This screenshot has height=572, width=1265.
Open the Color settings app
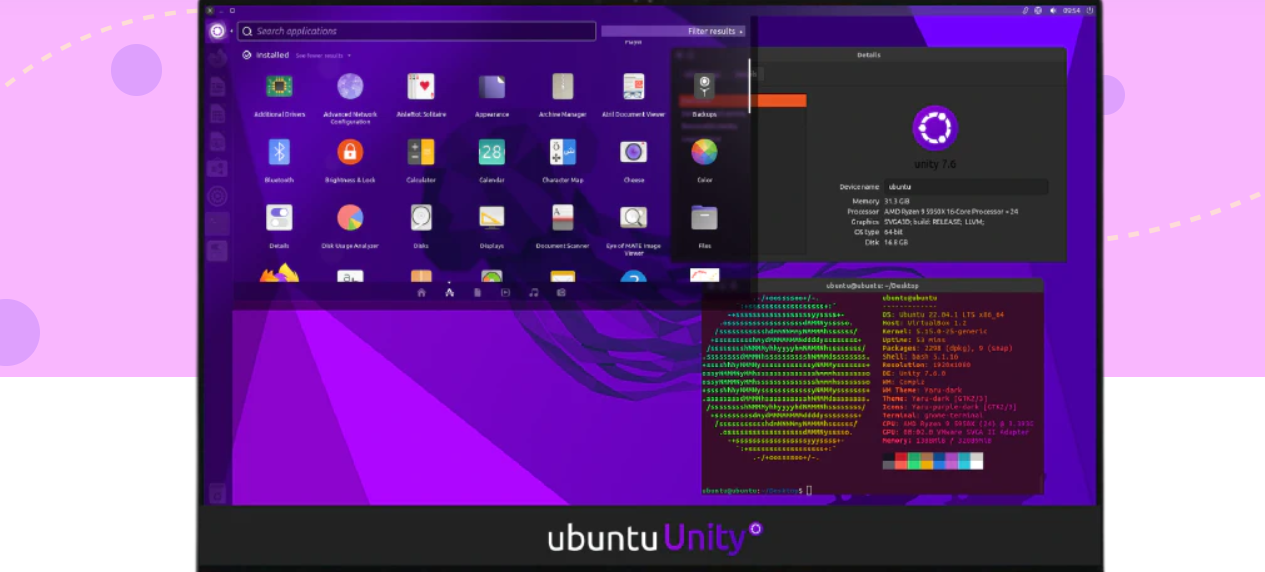click(704, 152)
